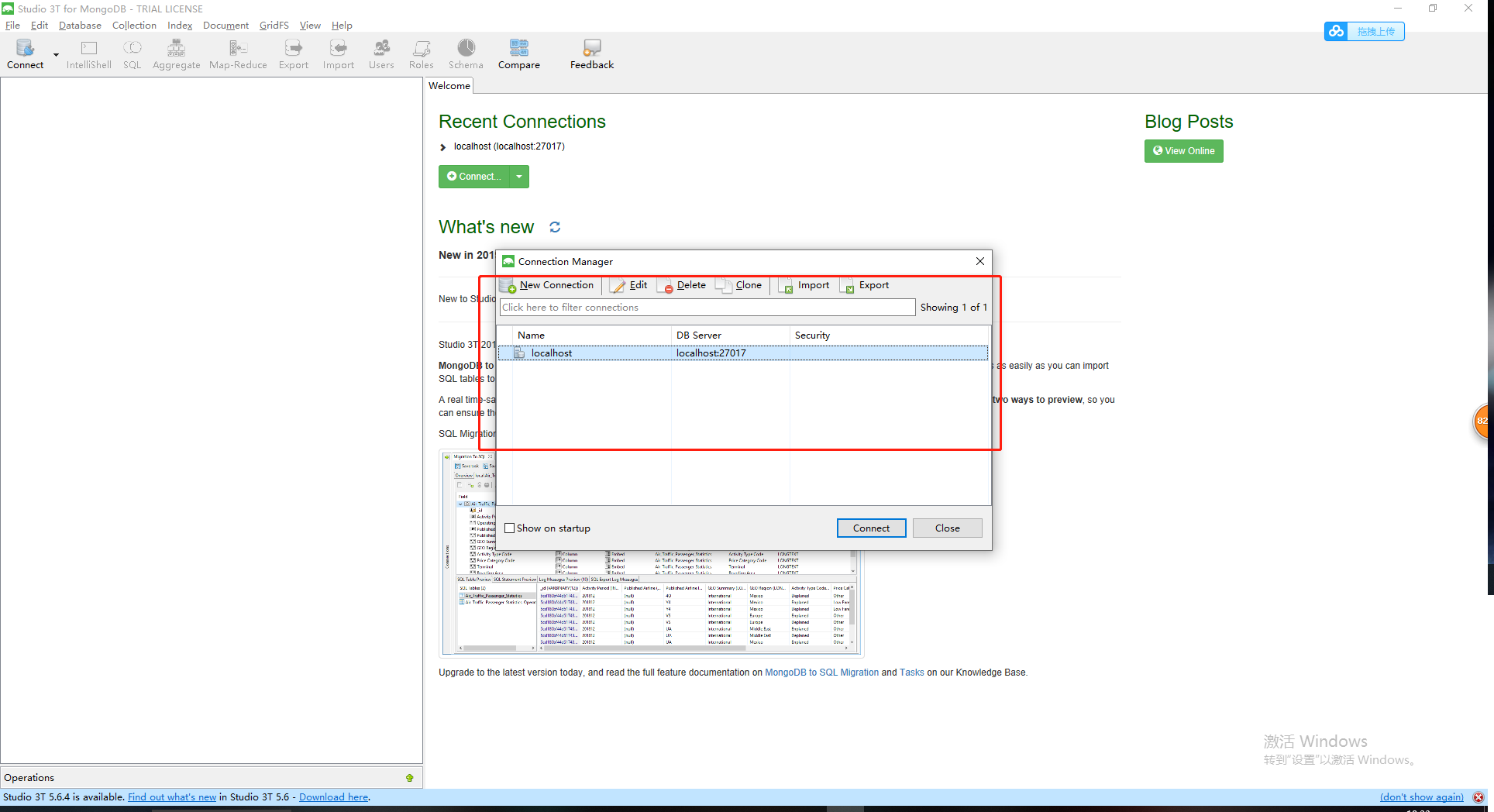This screenshot has height=812, width=1494.
Task: Open the Document menu
Action: coord(225,25)
